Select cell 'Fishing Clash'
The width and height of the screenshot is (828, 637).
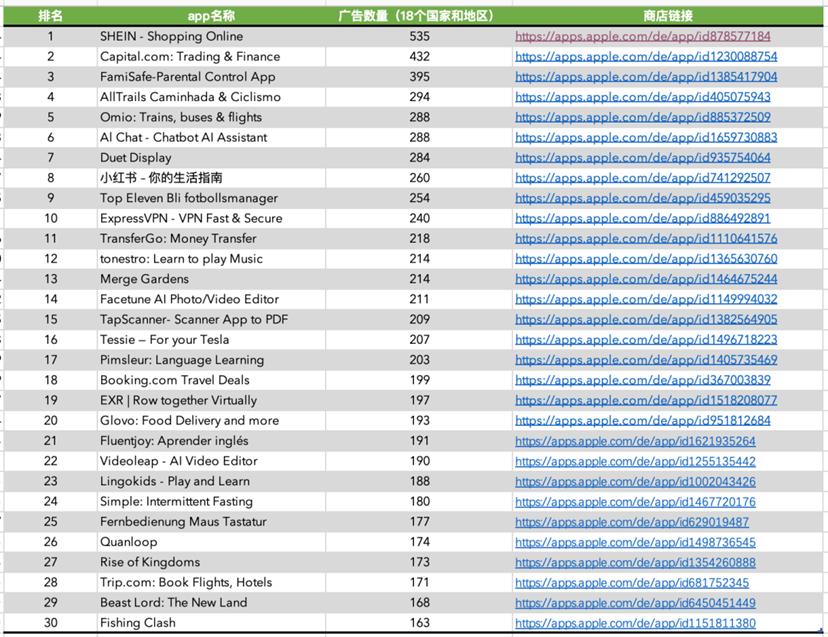coord(211,623)
